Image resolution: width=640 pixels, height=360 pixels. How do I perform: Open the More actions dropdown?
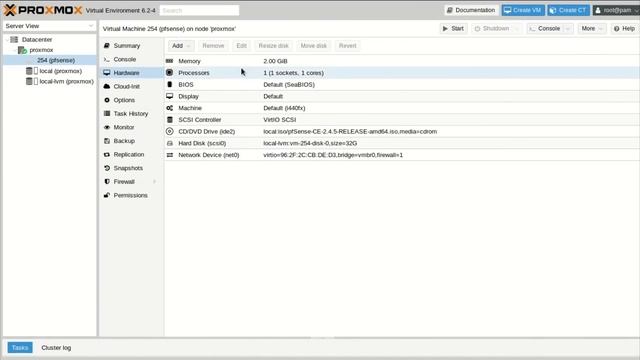pos(591,29)
